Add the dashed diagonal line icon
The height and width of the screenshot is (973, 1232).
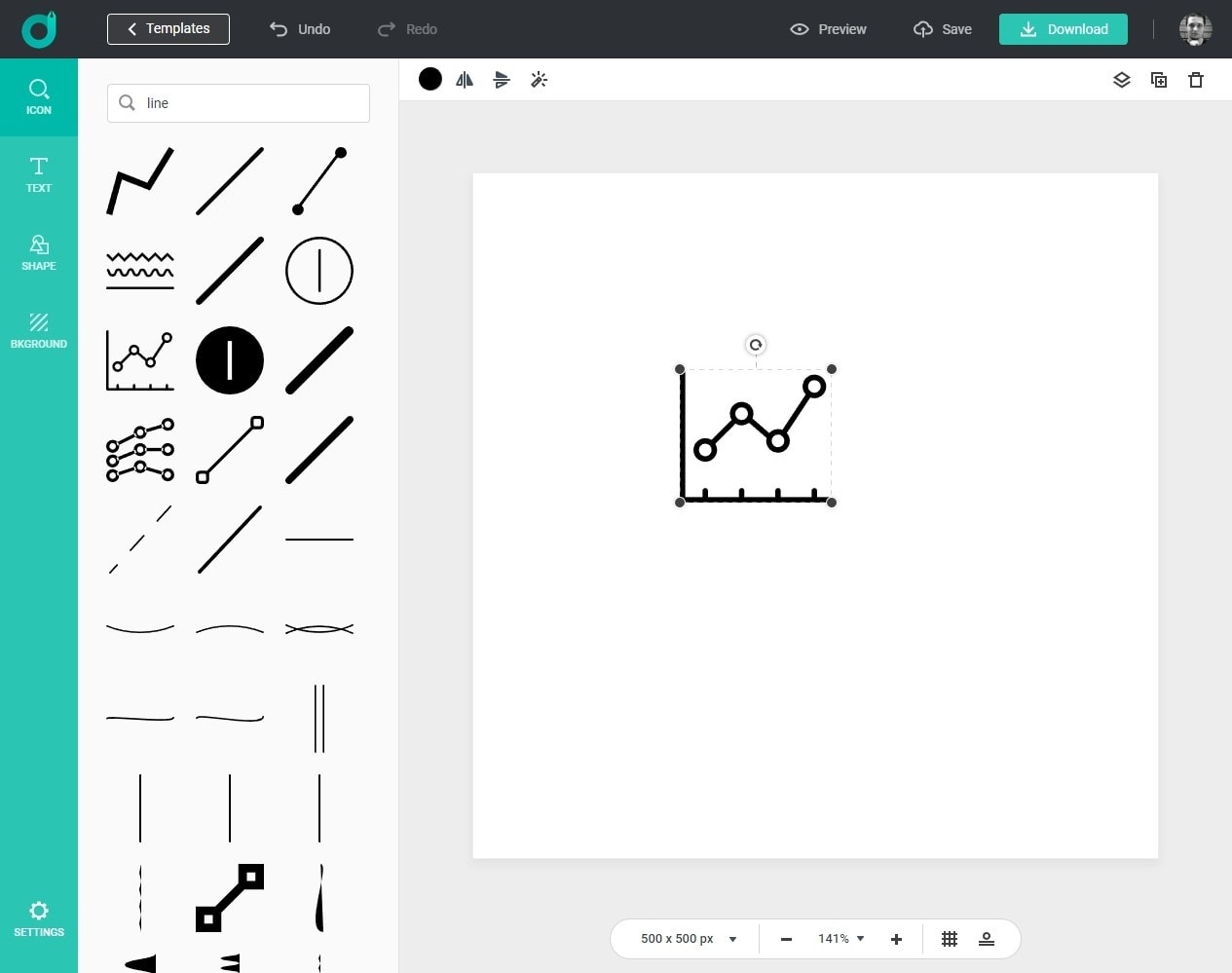coord(140,540)
